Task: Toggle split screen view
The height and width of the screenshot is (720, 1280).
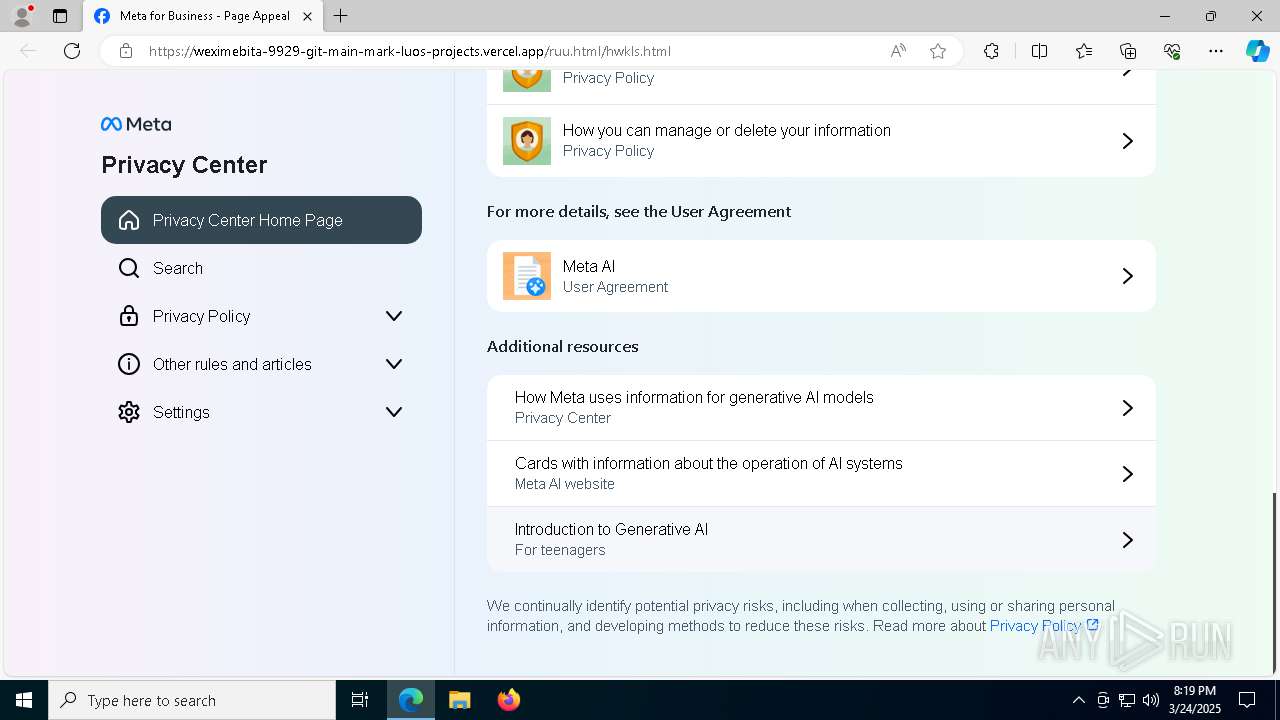Action: [1039, 51]
